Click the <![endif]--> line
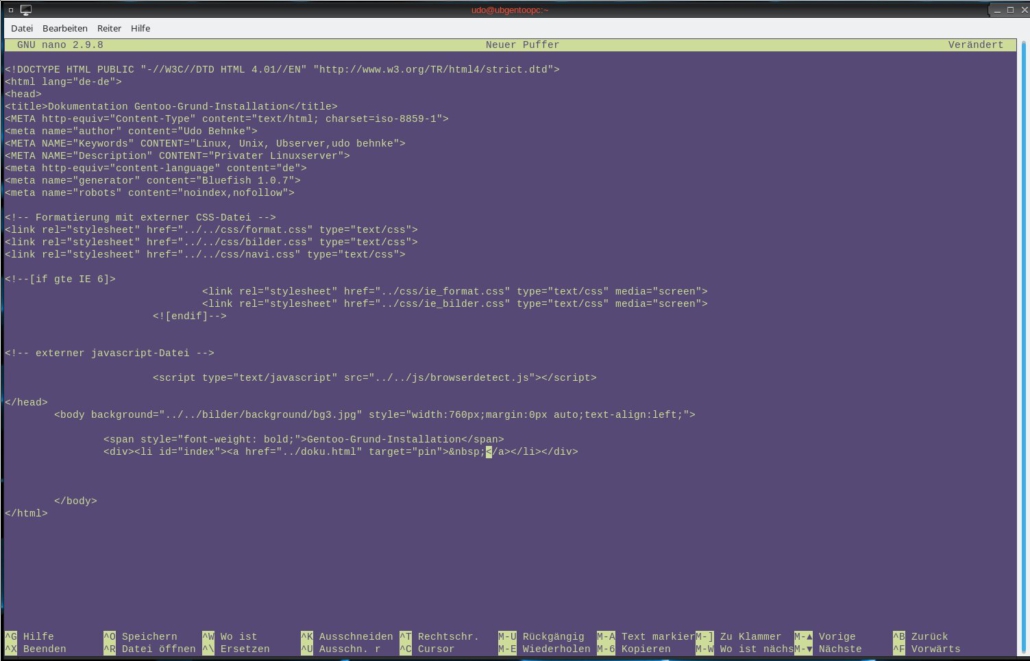The width and height of the screenshot is (1030, 661). pos(189,316)
